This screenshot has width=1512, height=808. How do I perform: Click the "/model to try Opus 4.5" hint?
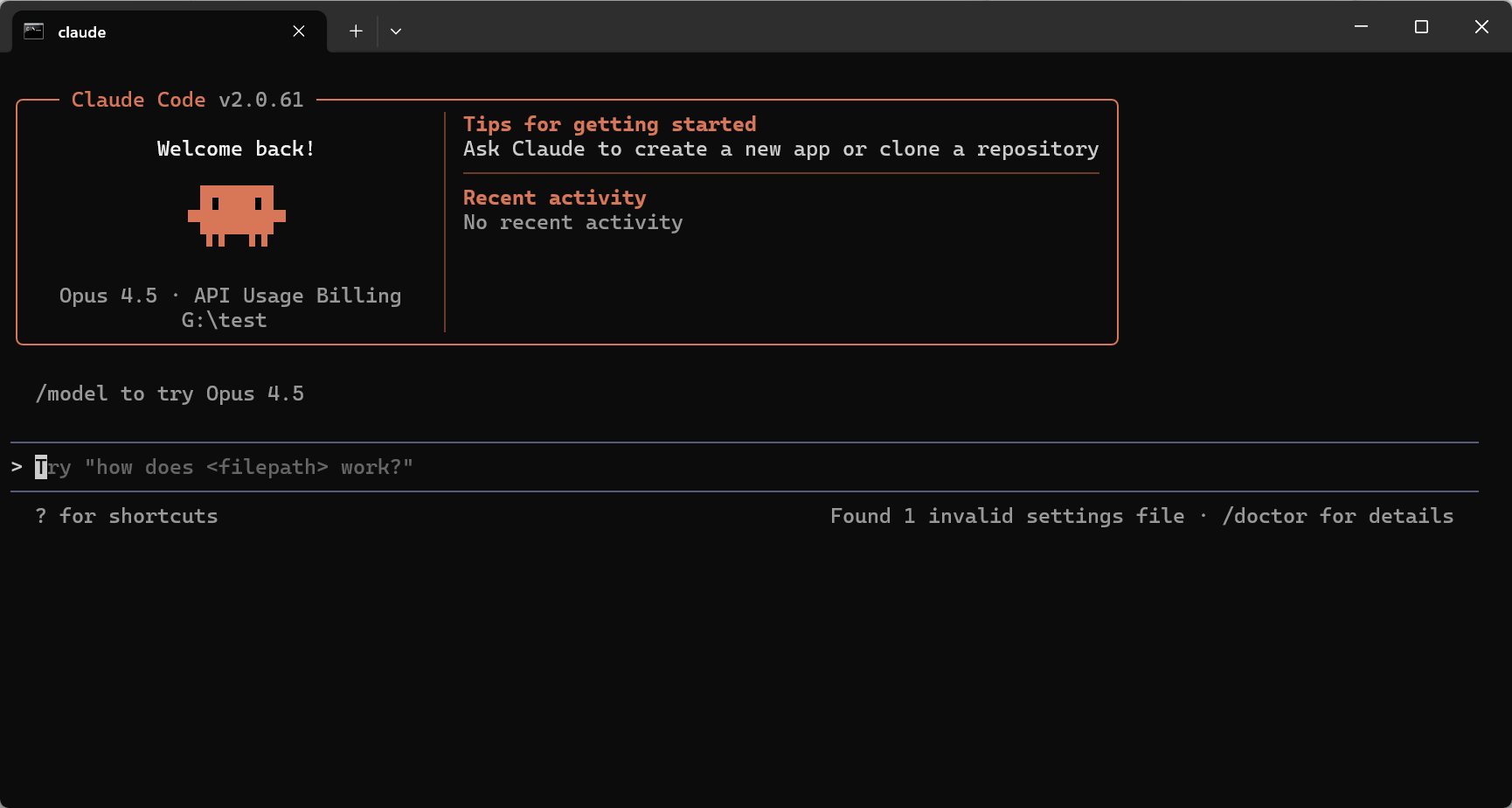click(170, 394)
